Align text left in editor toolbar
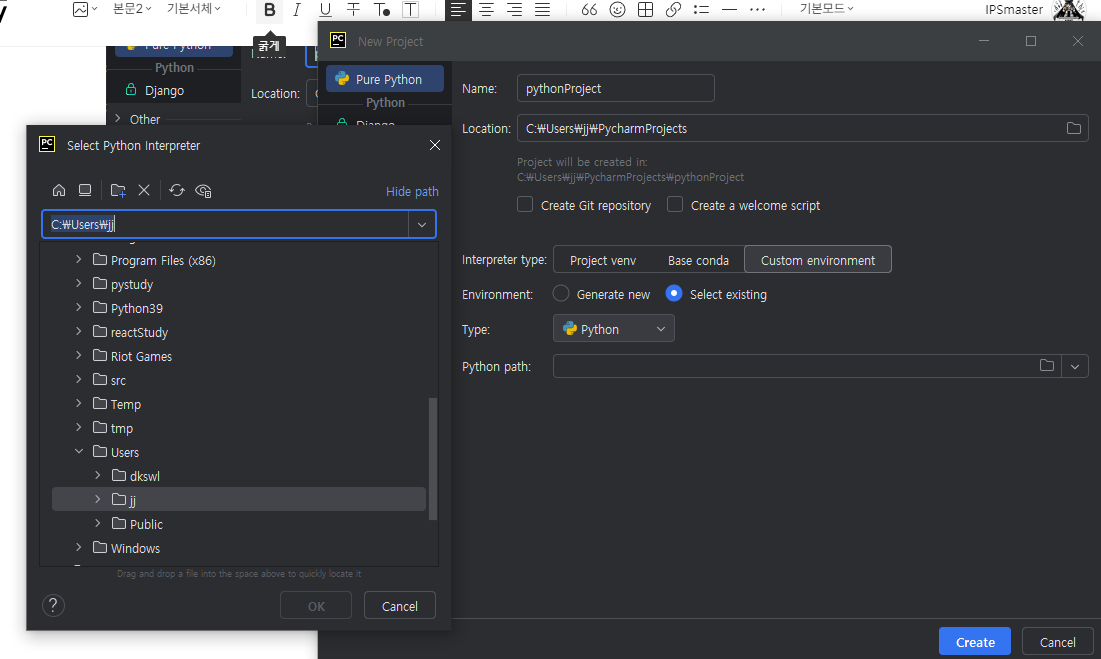Screen dimensions: 1101x659 [x=458, y=10]
